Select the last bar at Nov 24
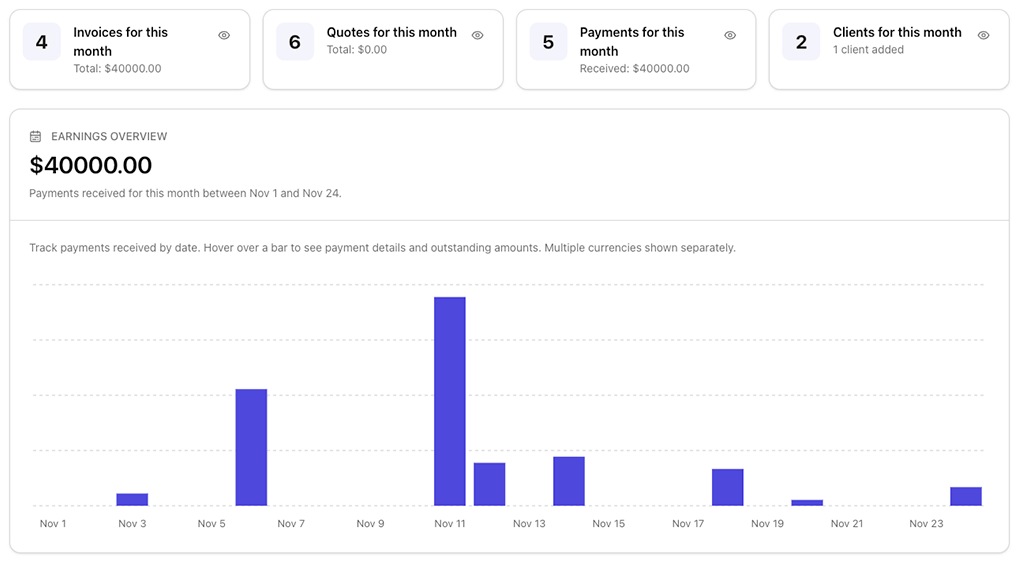Viewport: 1018px width, 565px height. (x=966, y=496)
